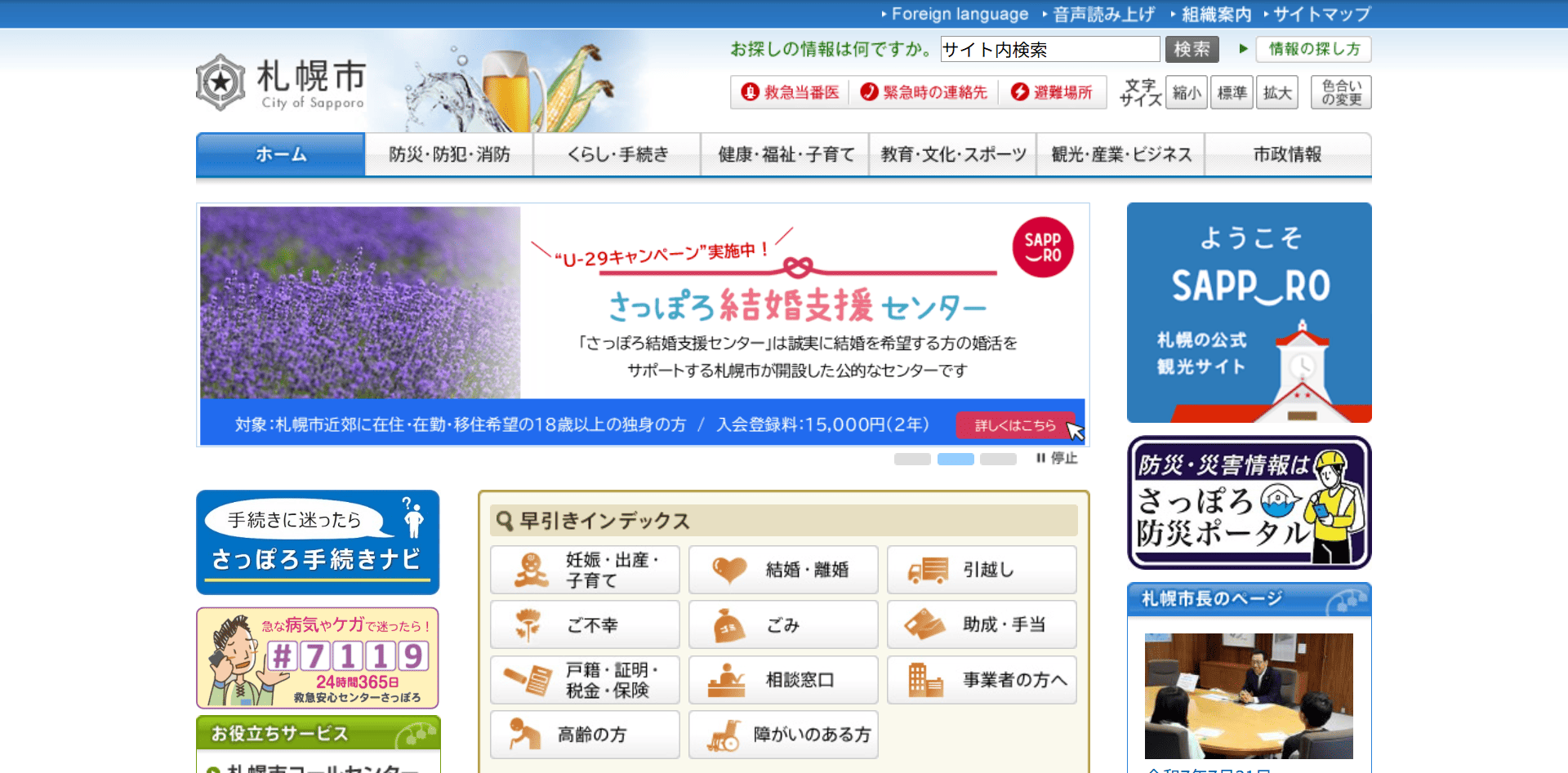This screenshot has height=773, width=1568.
Task: Click the 早引きインデックス heading
Action: (783, 520)
